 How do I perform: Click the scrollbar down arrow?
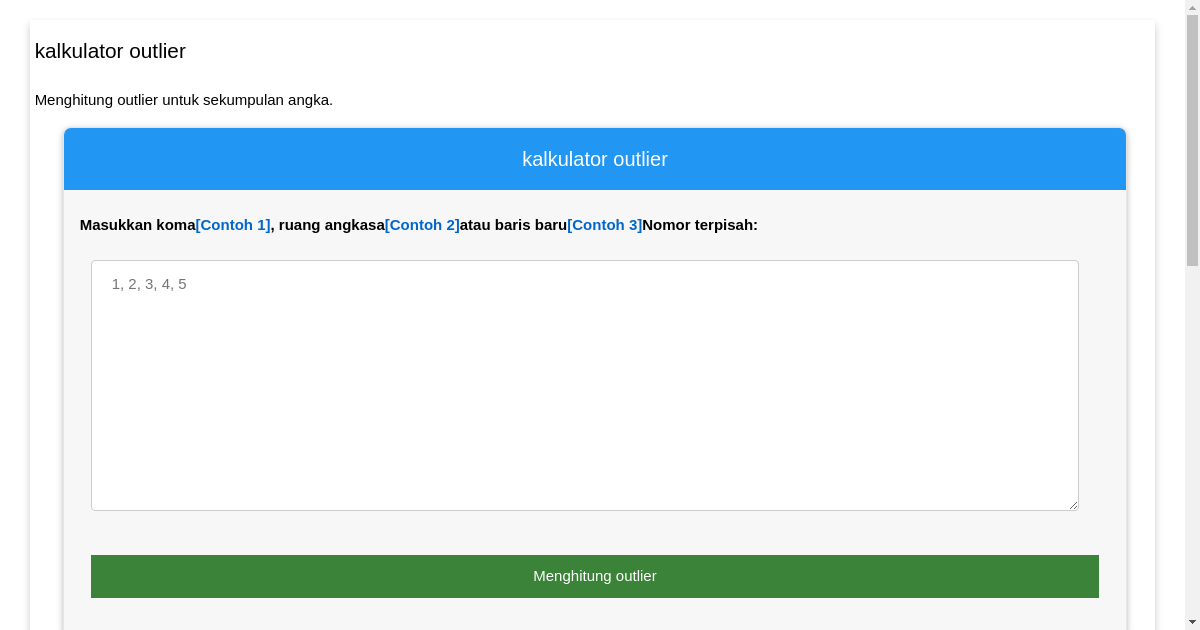pyautogui.click(x=1192, y=622)
